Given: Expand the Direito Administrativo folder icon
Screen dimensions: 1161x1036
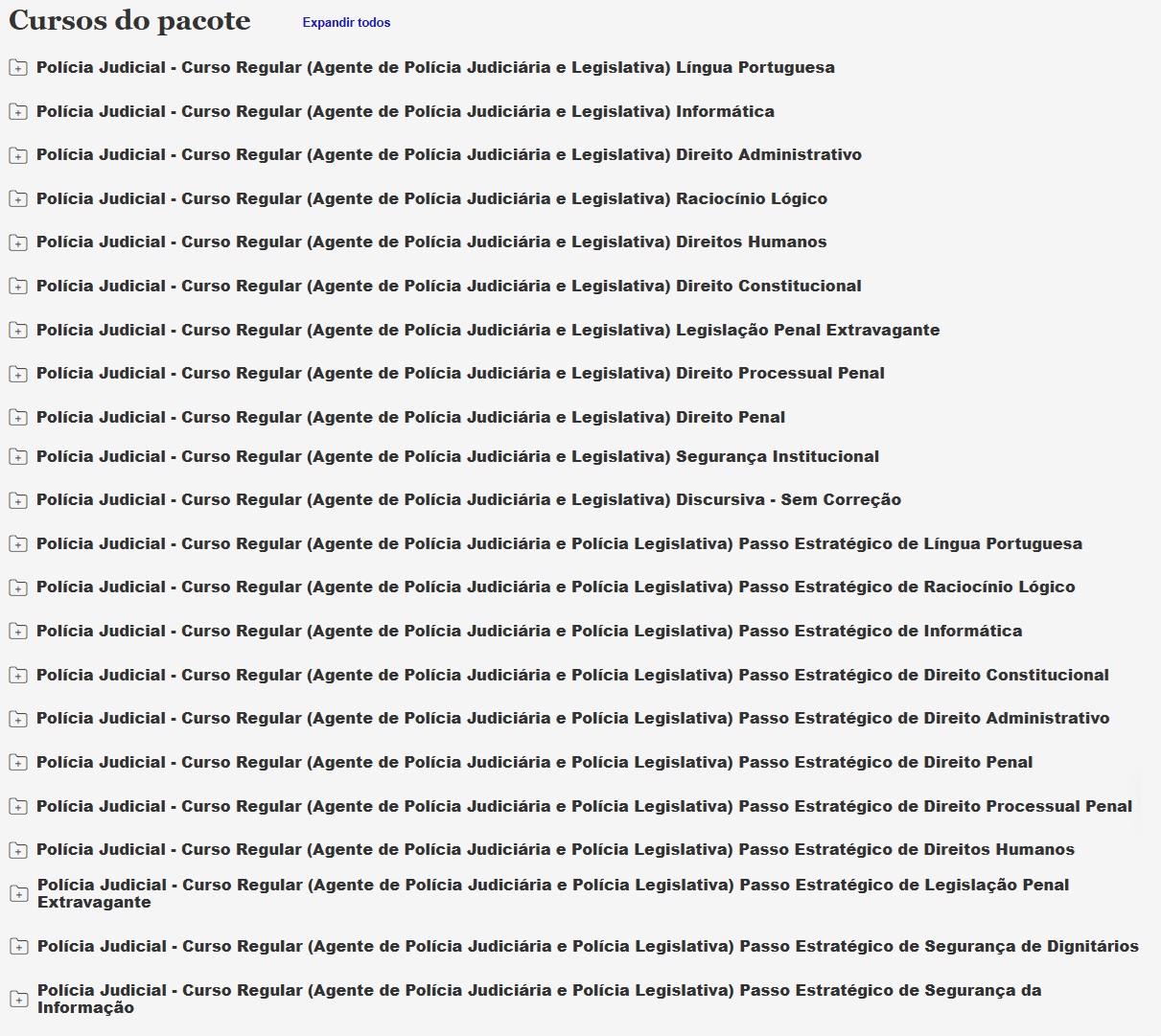Looking at the screenshot, I should point(18,155).
